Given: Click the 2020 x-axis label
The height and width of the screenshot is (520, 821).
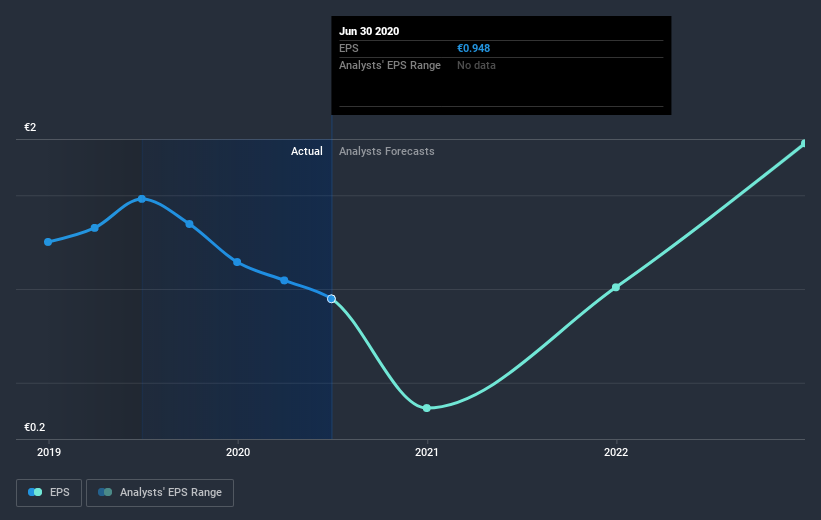Looking at the screenshot, I should pyautogui.click(x=238, y=452).
